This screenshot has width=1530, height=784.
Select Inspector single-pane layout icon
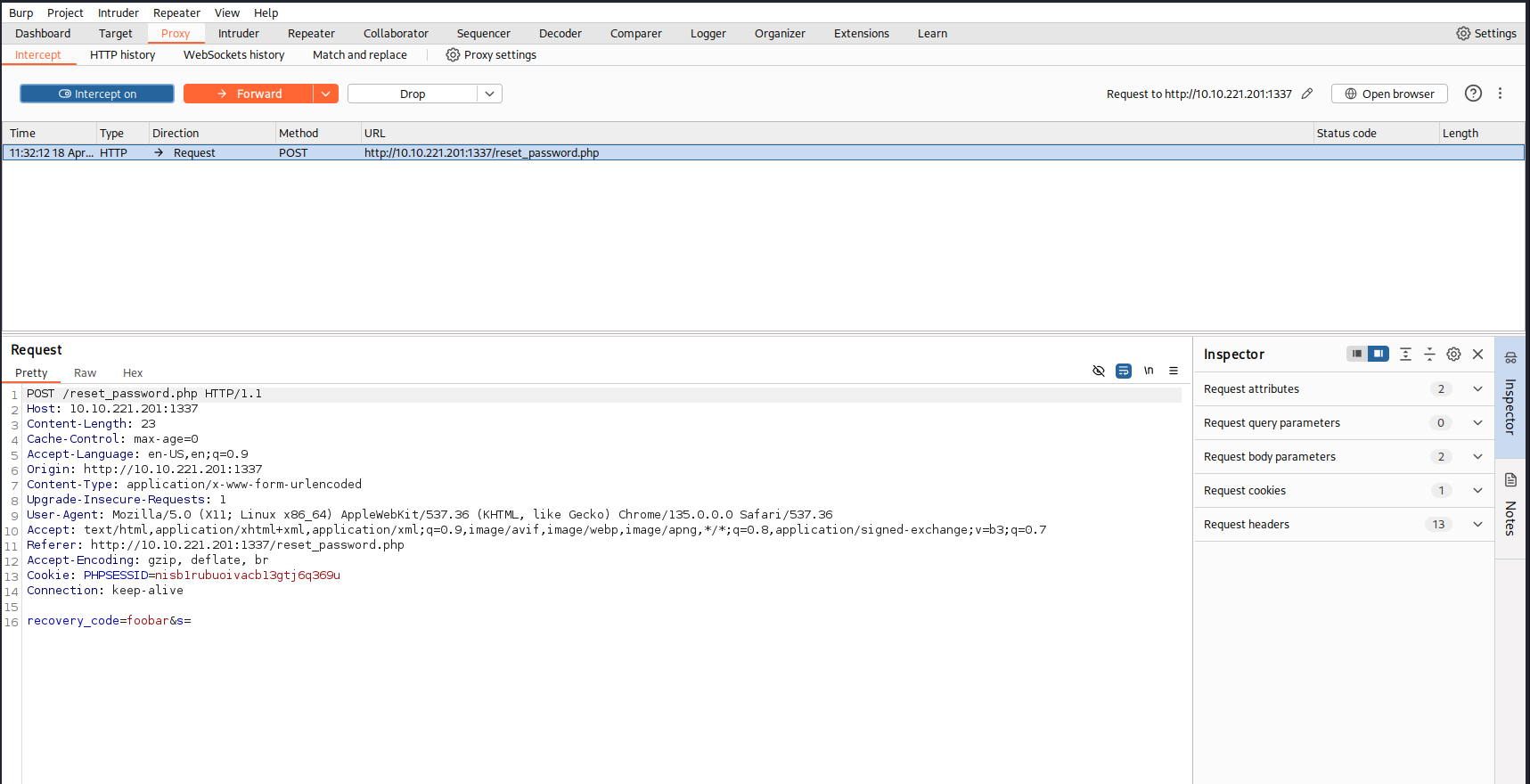click(1356, 354)
